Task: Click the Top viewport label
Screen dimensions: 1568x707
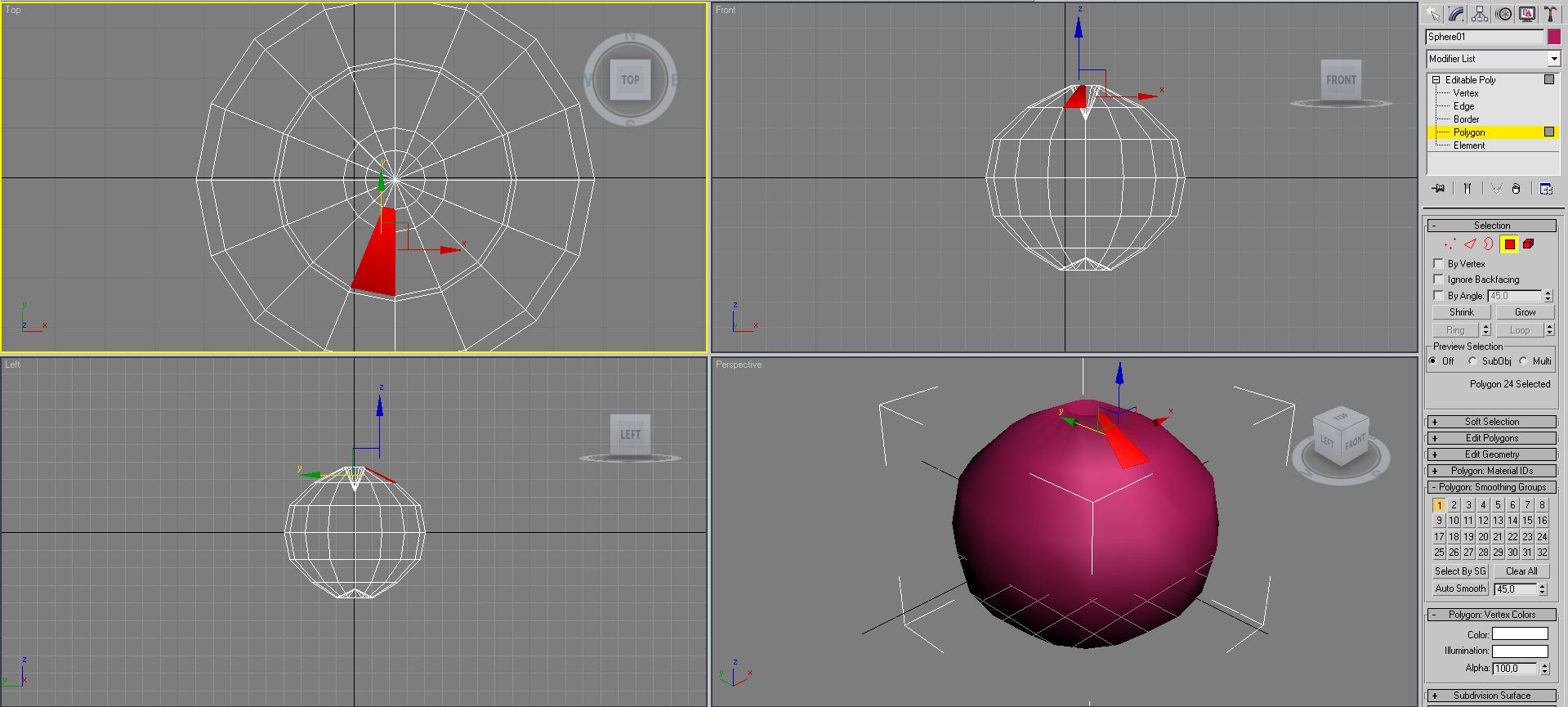Action: click(x=13, y=10)
